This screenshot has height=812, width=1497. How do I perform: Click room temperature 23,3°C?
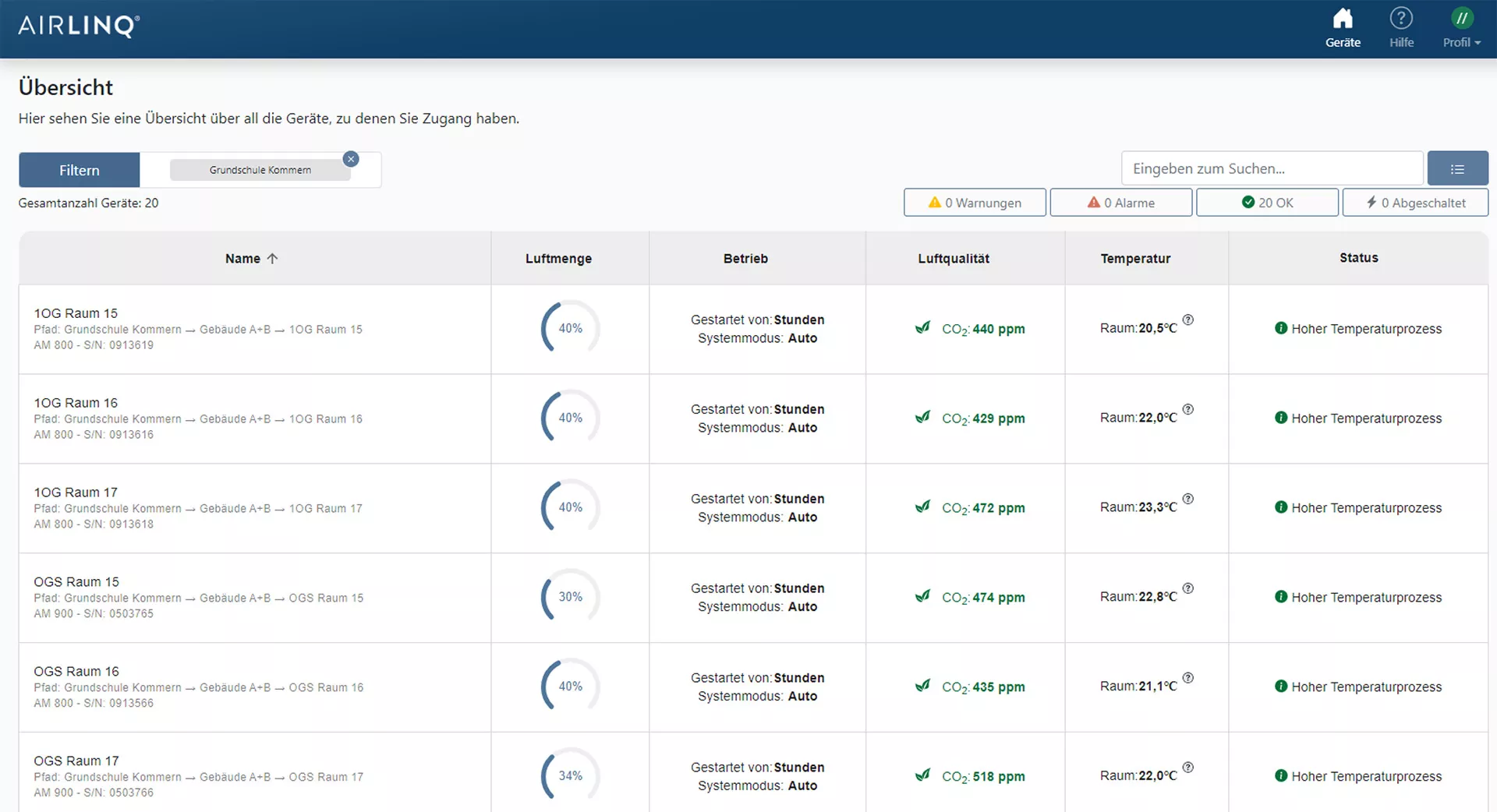click(1157, 507)
